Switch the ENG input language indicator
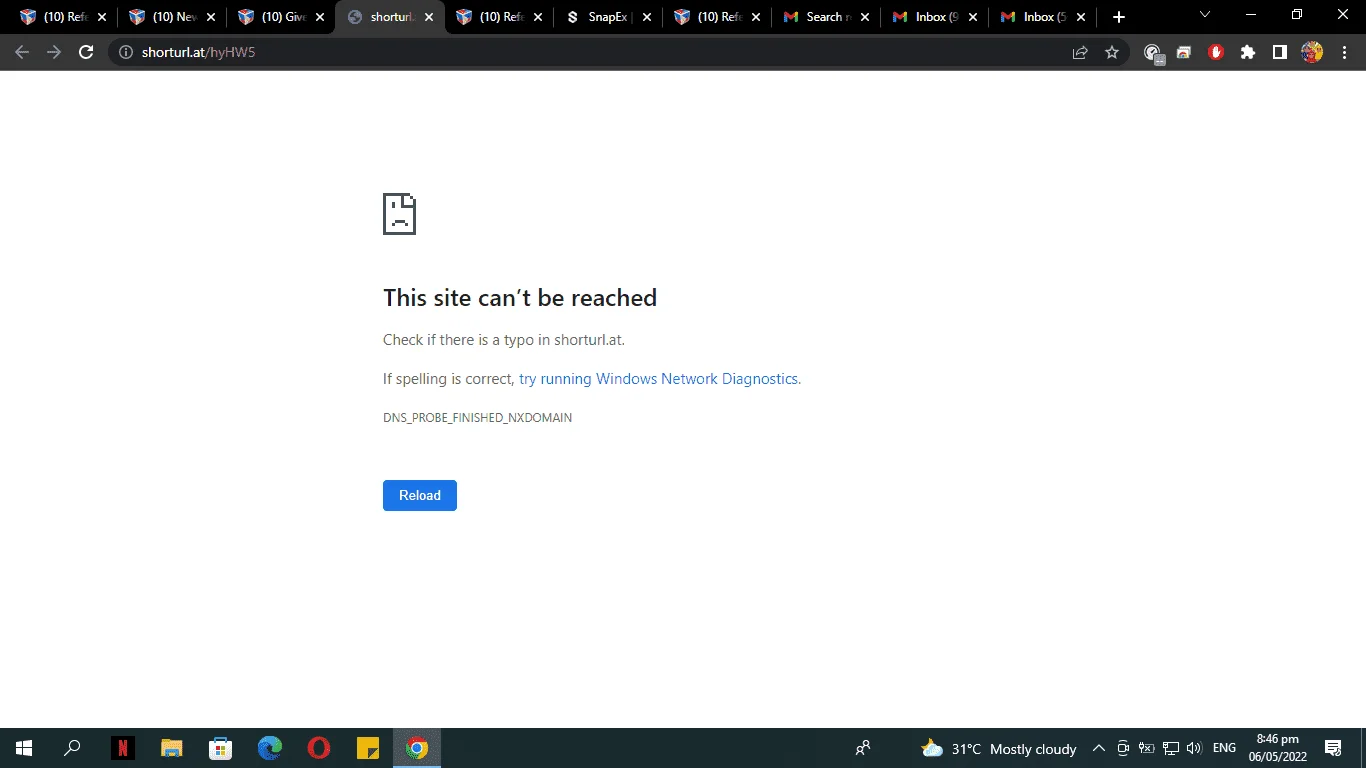The height and width of the screenshot is (768, 1366). click(1224, 748)
